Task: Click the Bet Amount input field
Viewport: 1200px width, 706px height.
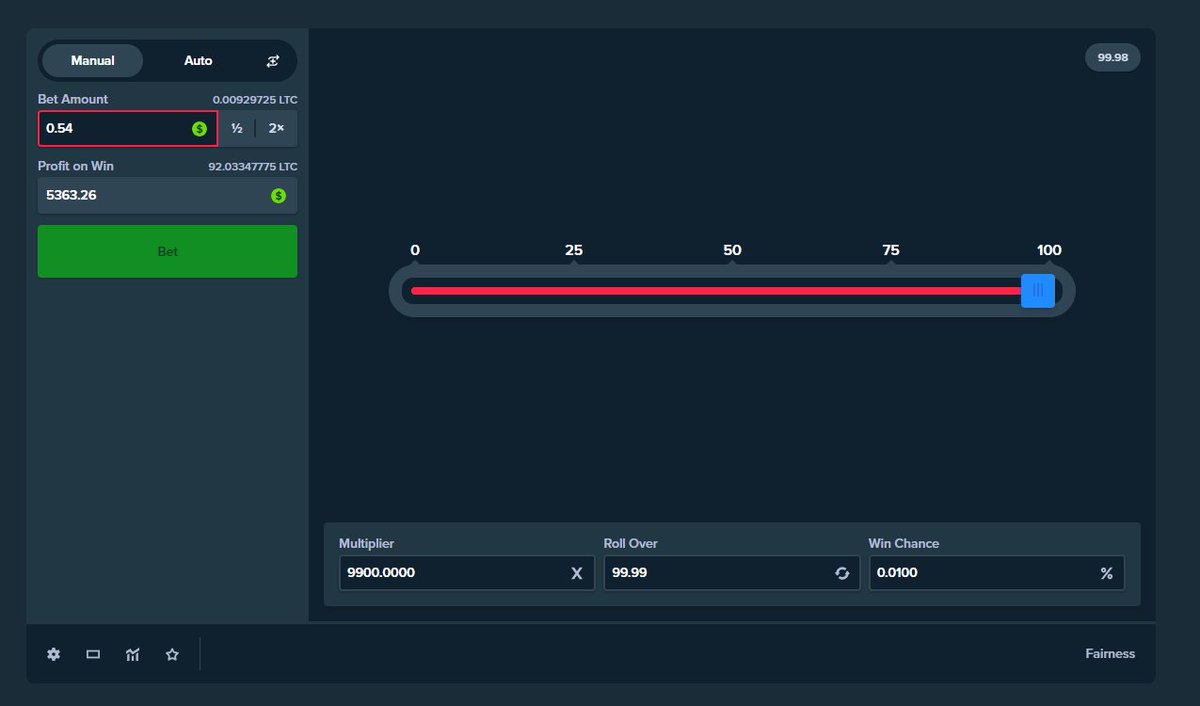Action: tap(128, 129)
